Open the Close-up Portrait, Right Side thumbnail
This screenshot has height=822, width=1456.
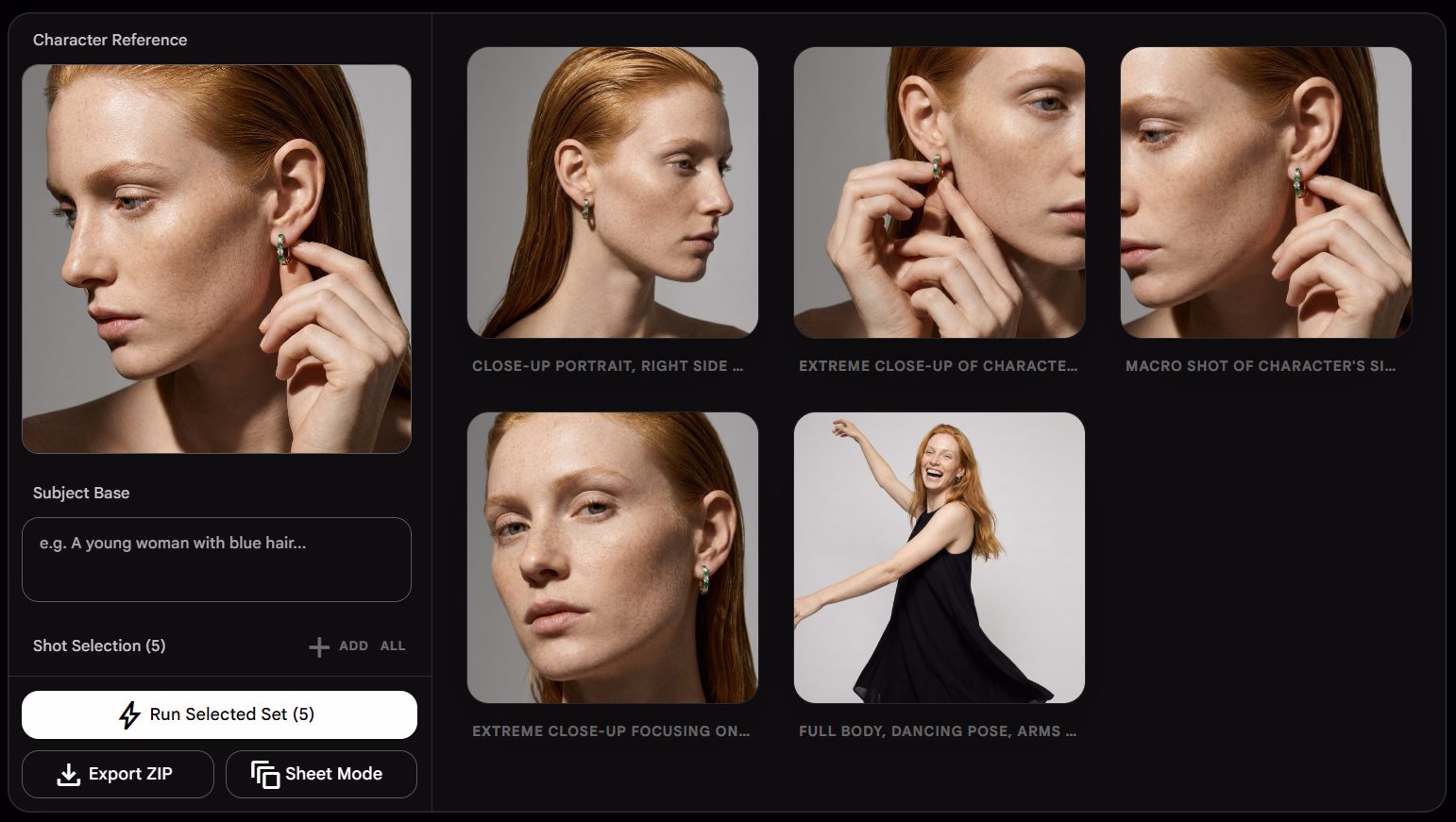tap(613, 193)
